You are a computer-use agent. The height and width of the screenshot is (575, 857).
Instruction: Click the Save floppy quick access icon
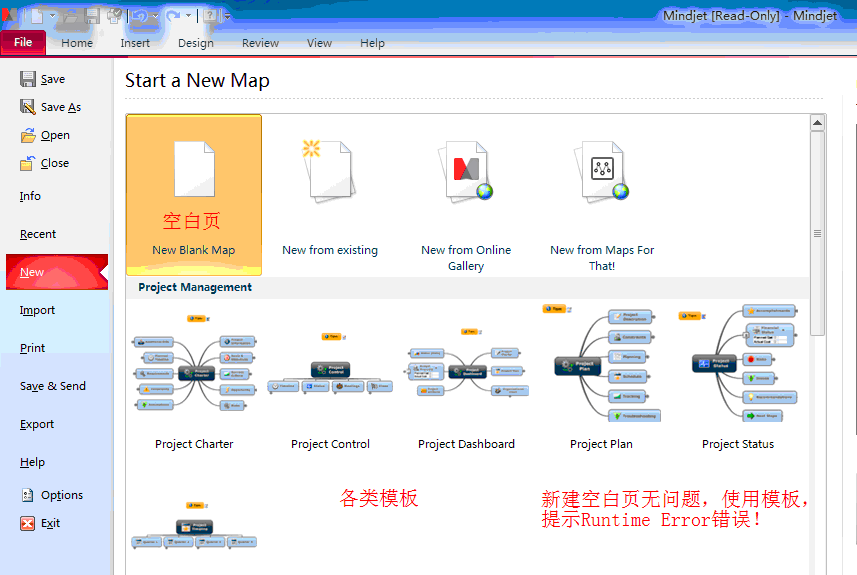point(92,16)
